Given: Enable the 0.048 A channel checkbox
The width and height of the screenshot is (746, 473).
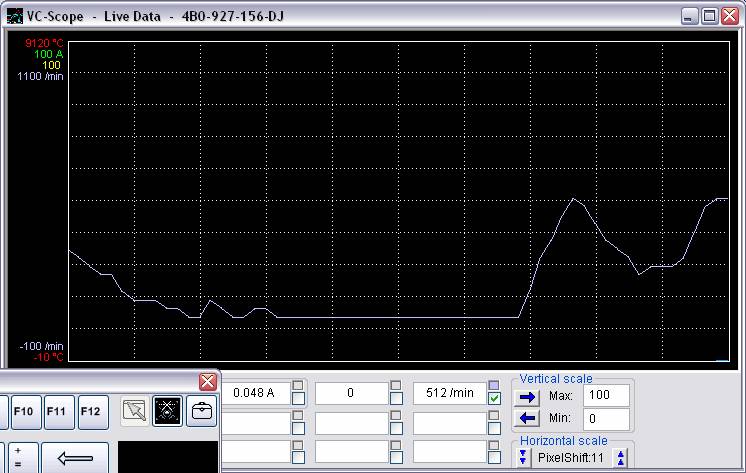Looking at the screenshot, I should coord(298,400).
